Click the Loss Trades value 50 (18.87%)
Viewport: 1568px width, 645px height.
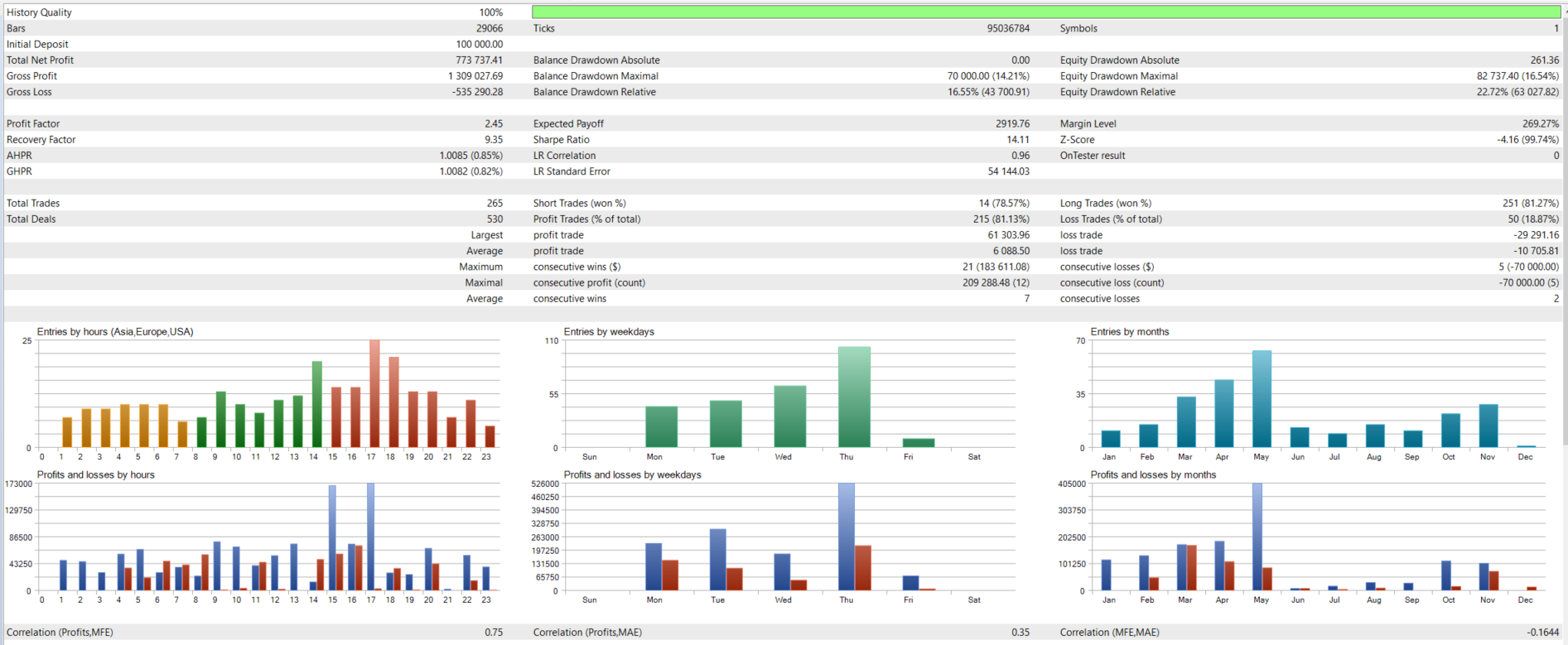click(1532, 219)
